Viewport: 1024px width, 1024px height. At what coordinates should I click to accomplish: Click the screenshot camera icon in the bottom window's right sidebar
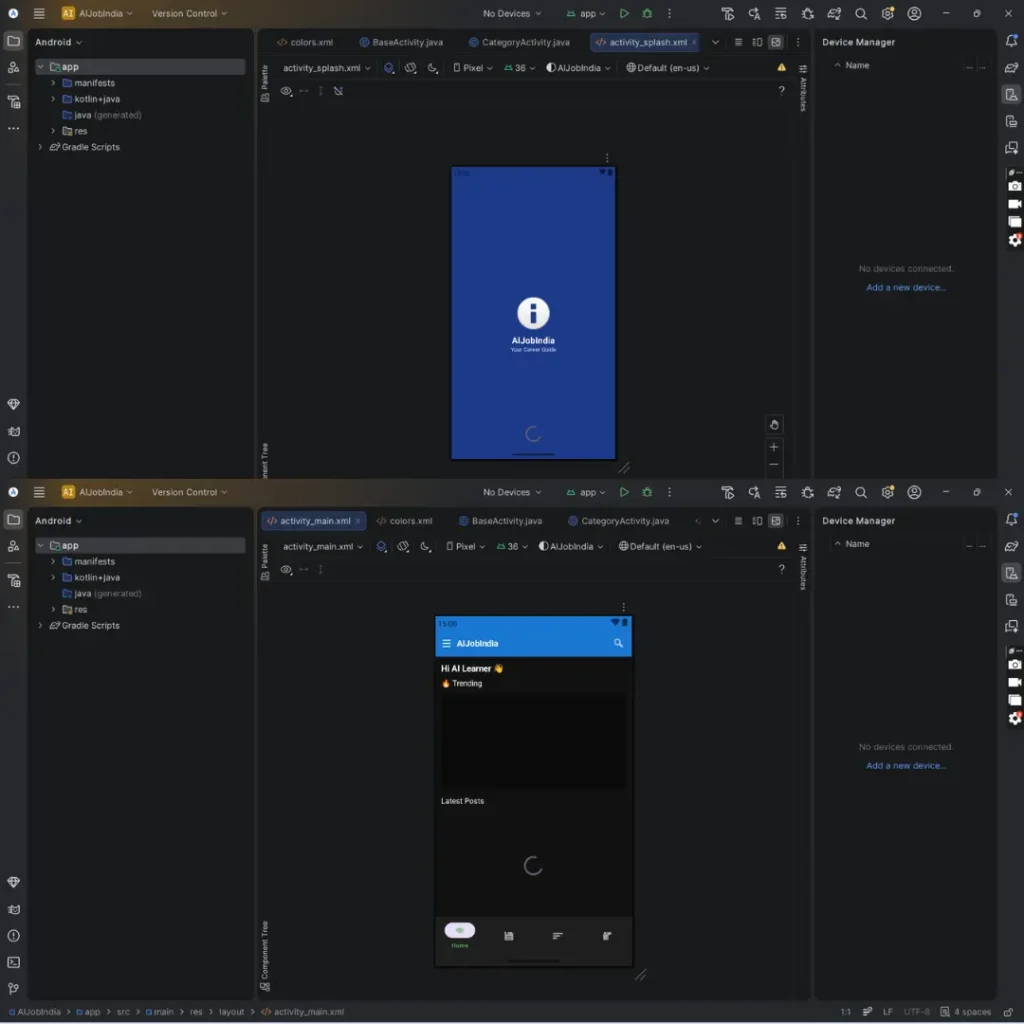coord(1014,664)
